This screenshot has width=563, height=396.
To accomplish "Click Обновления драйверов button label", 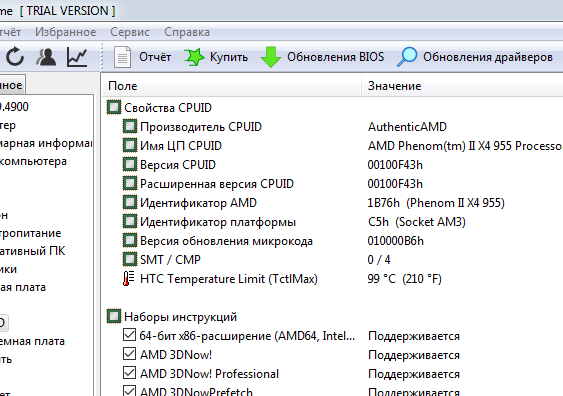I will click(x=488, y=57).
